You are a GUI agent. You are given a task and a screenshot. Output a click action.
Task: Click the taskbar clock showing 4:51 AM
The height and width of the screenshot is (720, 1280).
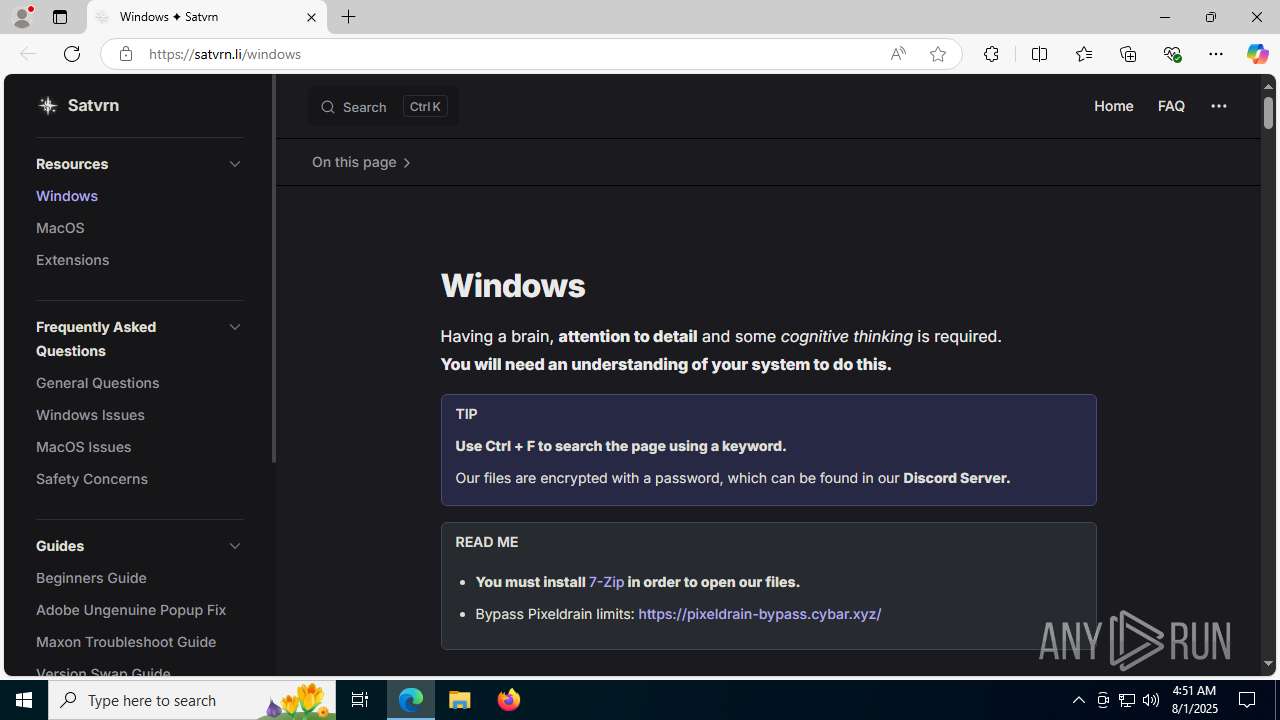coord(1192,700)
